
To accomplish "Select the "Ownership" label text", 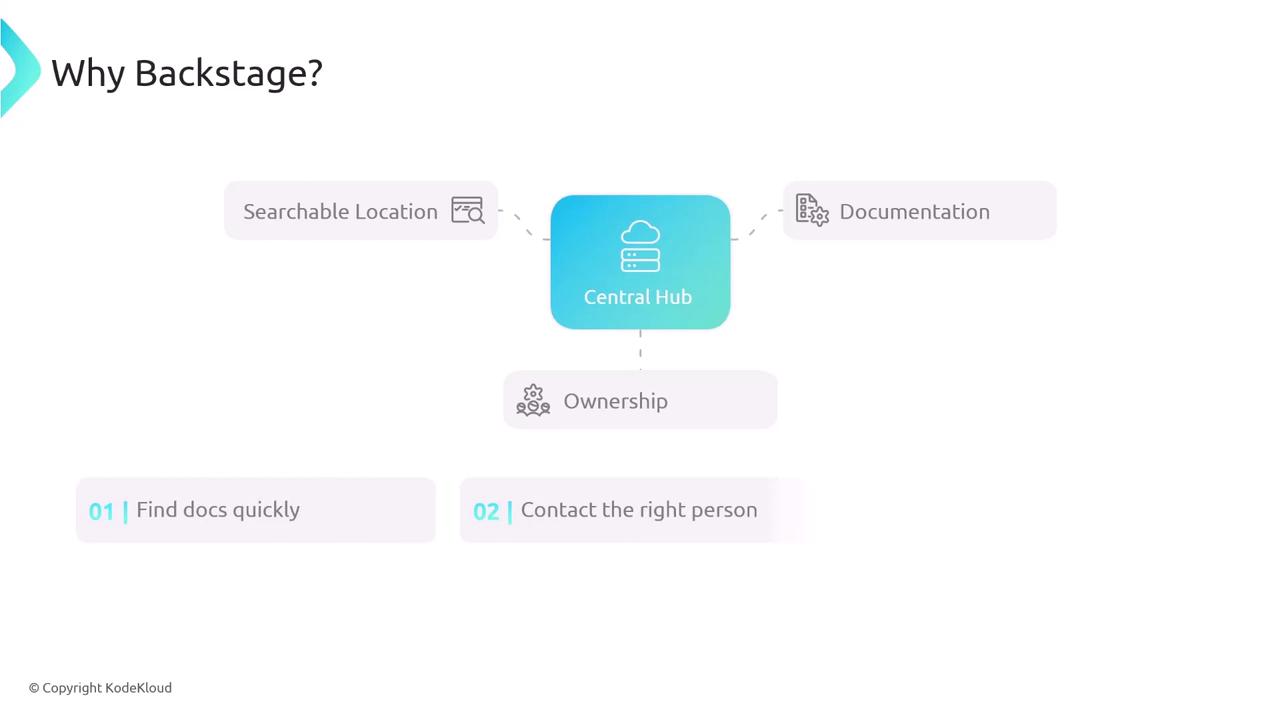I will [615, 401].
